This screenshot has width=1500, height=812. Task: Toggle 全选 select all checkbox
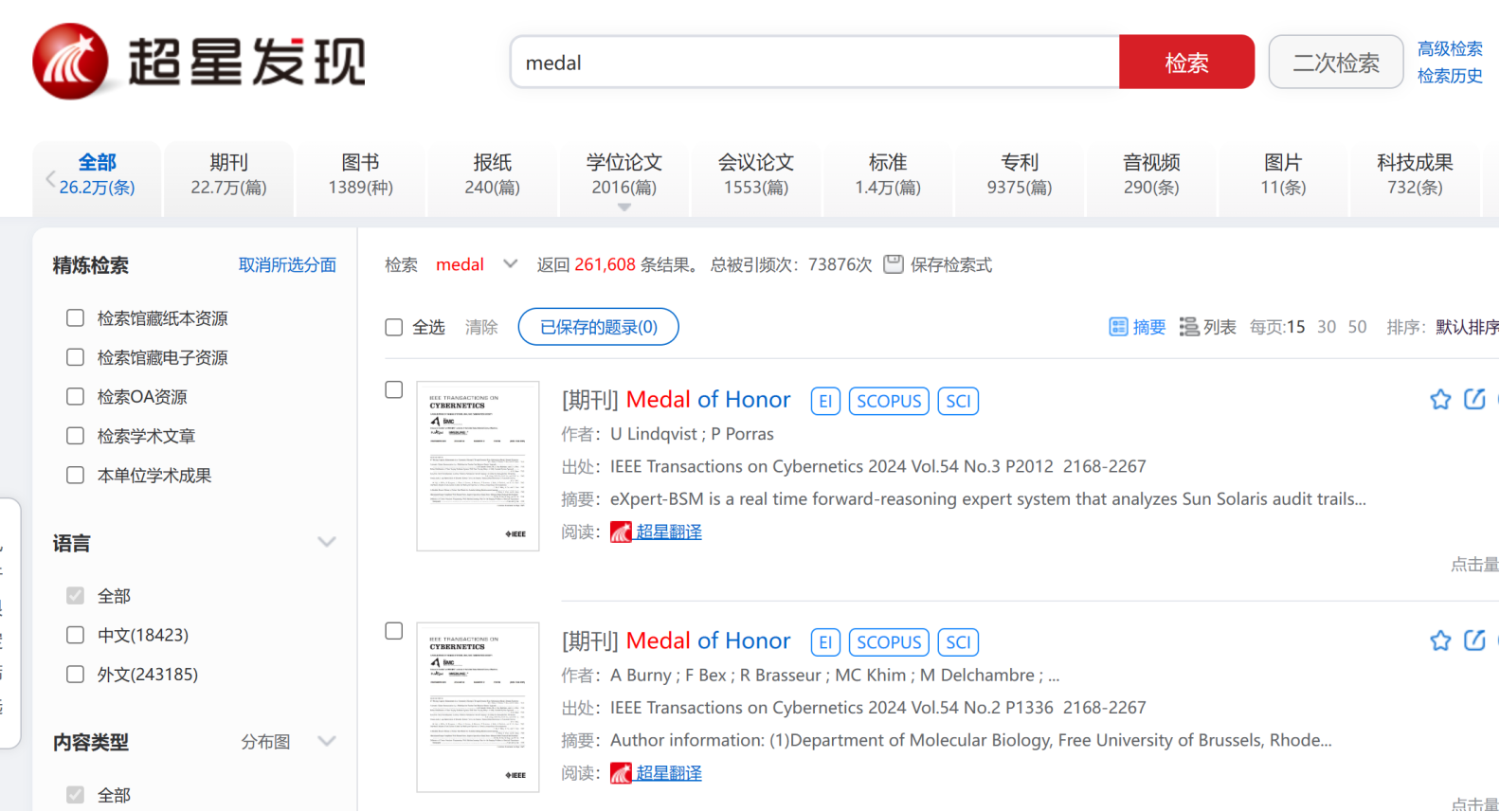[394, 327]
